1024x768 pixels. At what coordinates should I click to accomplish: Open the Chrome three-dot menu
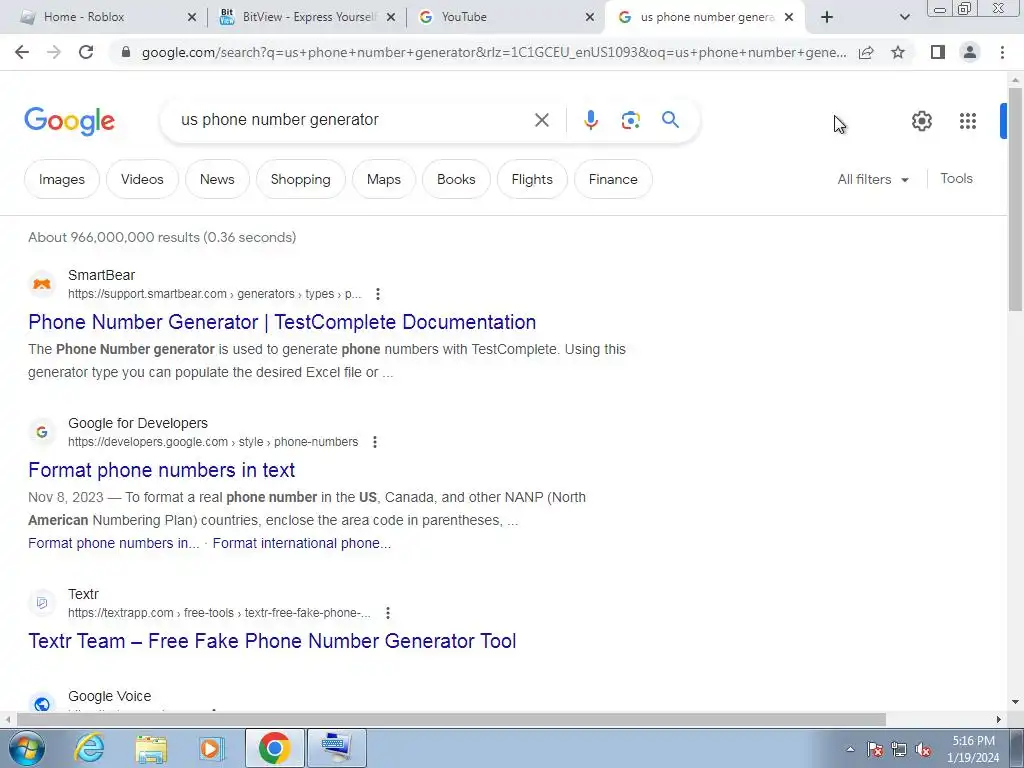click(x=1002, y=52)
